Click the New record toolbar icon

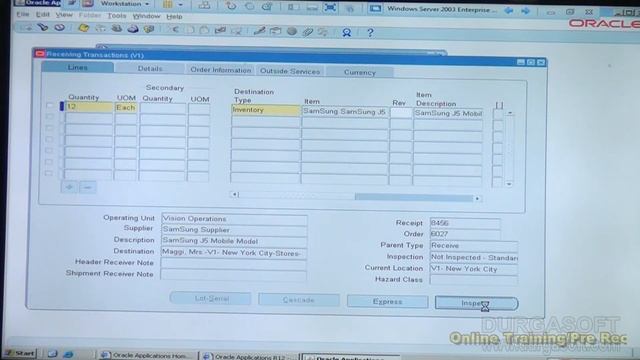(x=27, y=28)
